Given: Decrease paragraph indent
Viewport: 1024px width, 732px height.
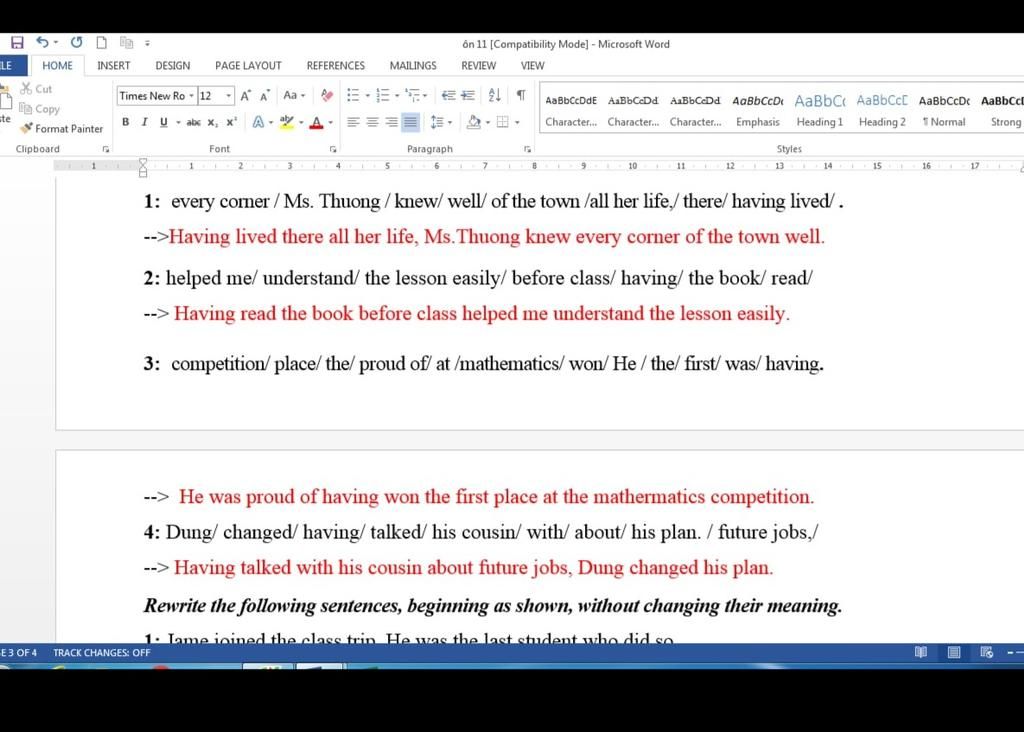Looking at the screenshot, I should (x=448, y=95).
